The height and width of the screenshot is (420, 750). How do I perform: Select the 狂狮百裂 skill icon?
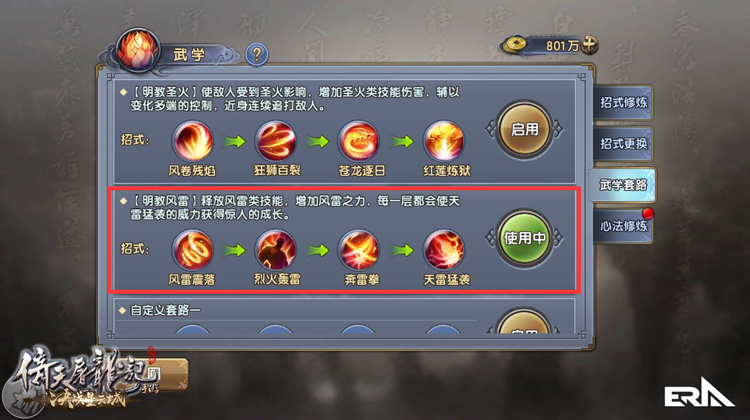point(276,142)
